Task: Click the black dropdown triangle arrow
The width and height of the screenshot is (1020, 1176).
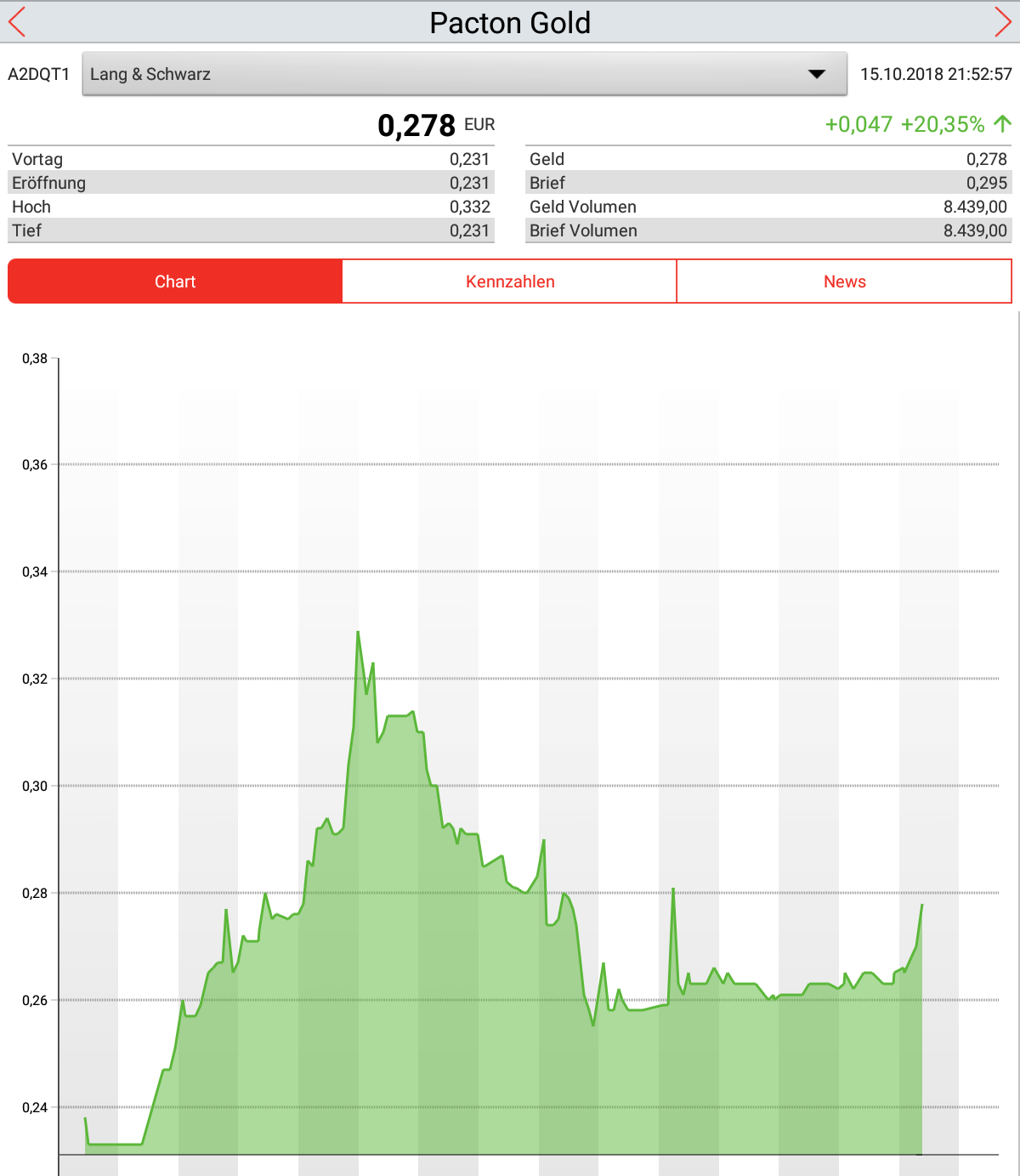Action: (816, 74)
